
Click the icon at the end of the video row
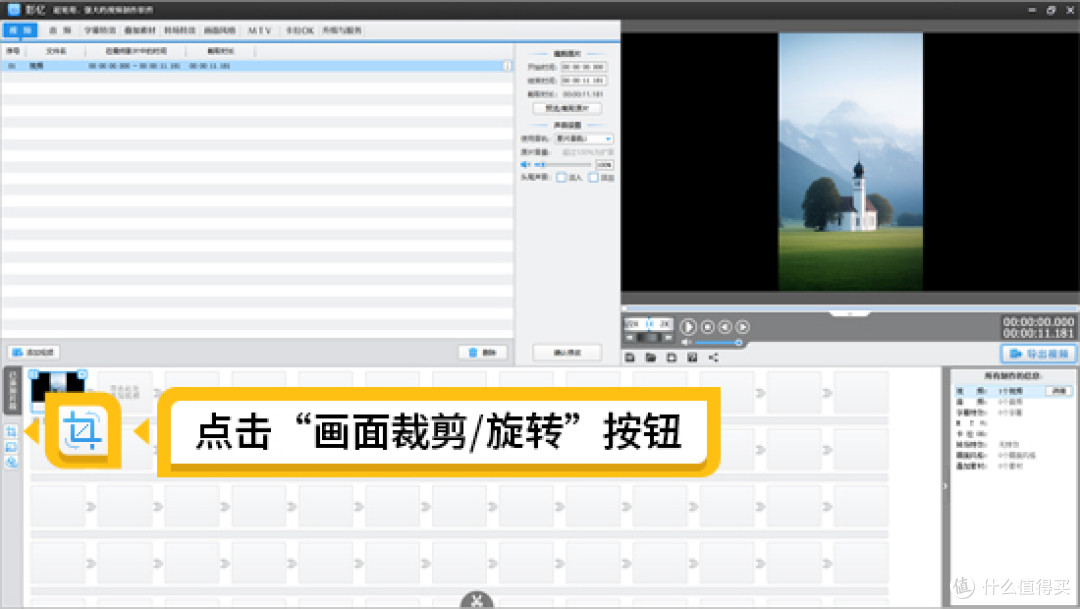(x=507, y=66)
